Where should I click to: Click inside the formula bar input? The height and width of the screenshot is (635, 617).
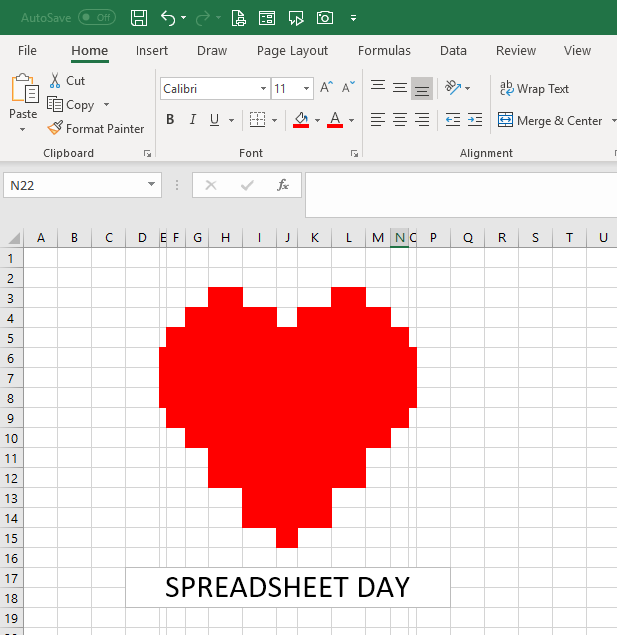pyautogui.click(x=461, y=195)
